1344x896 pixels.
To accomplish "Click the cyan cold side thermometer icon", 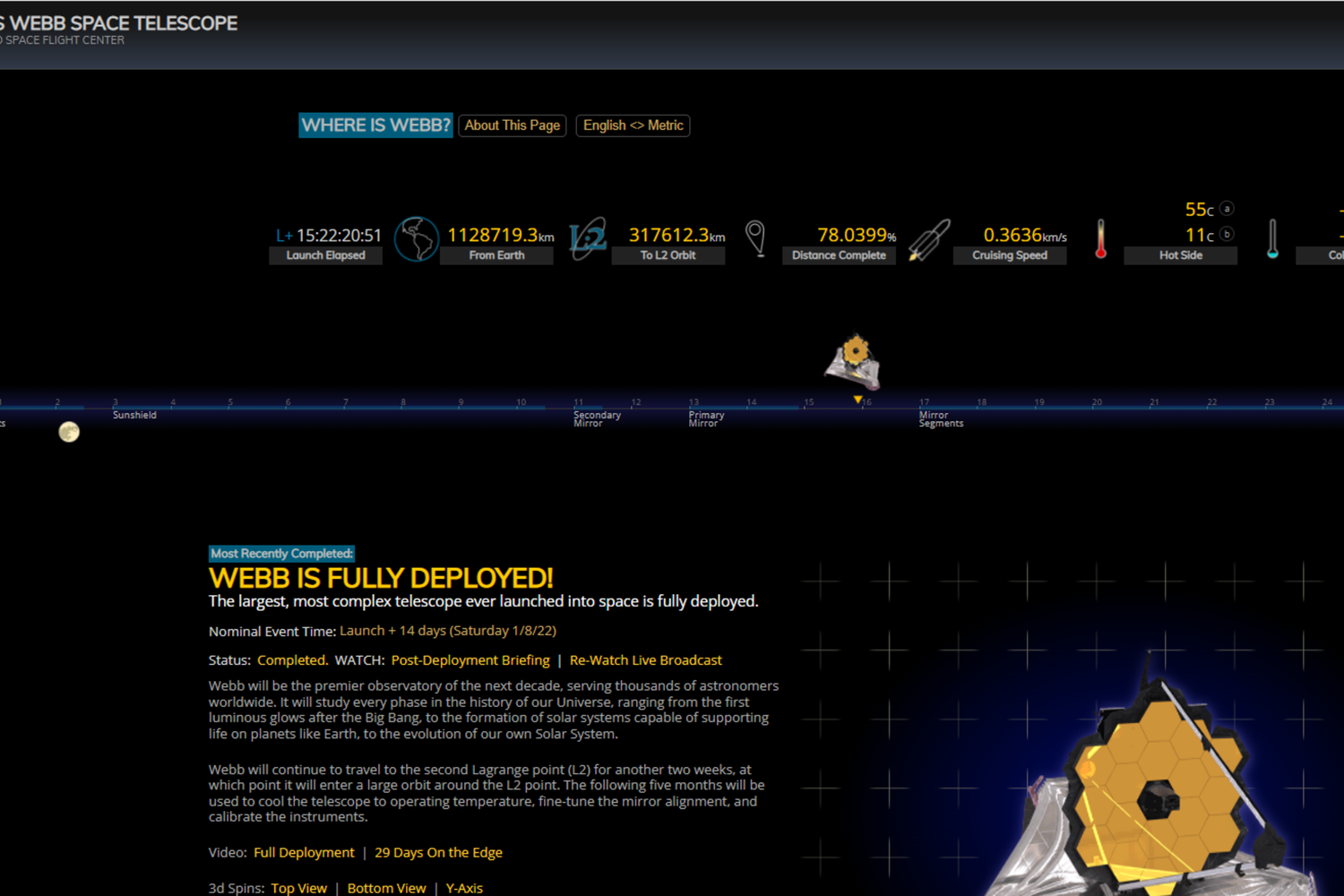I will [1272, 239].
